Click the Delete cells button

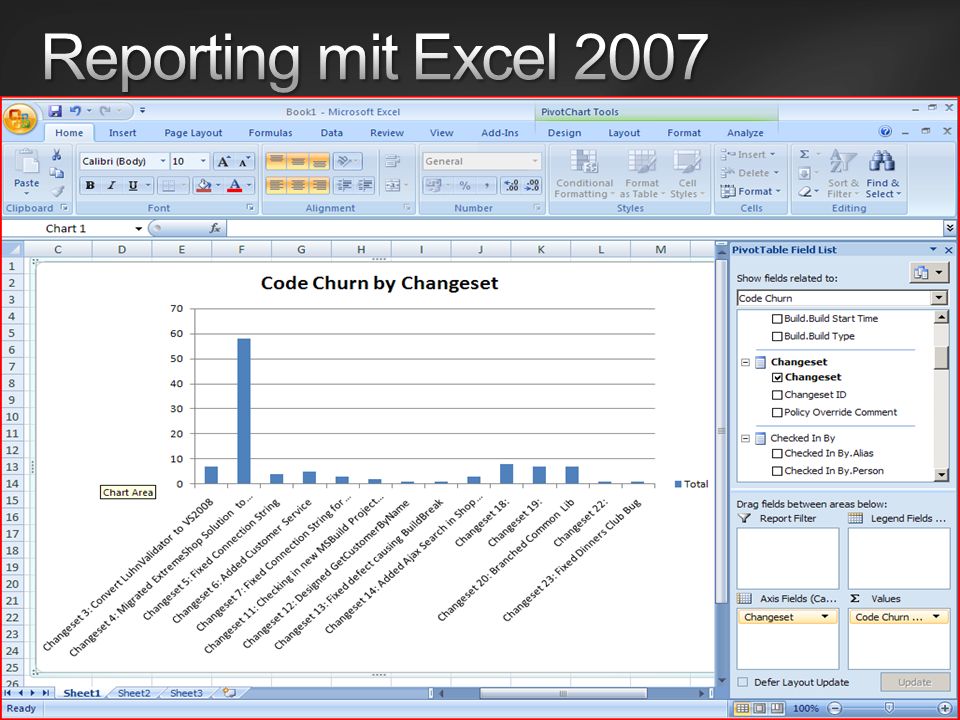click(750, 173)
